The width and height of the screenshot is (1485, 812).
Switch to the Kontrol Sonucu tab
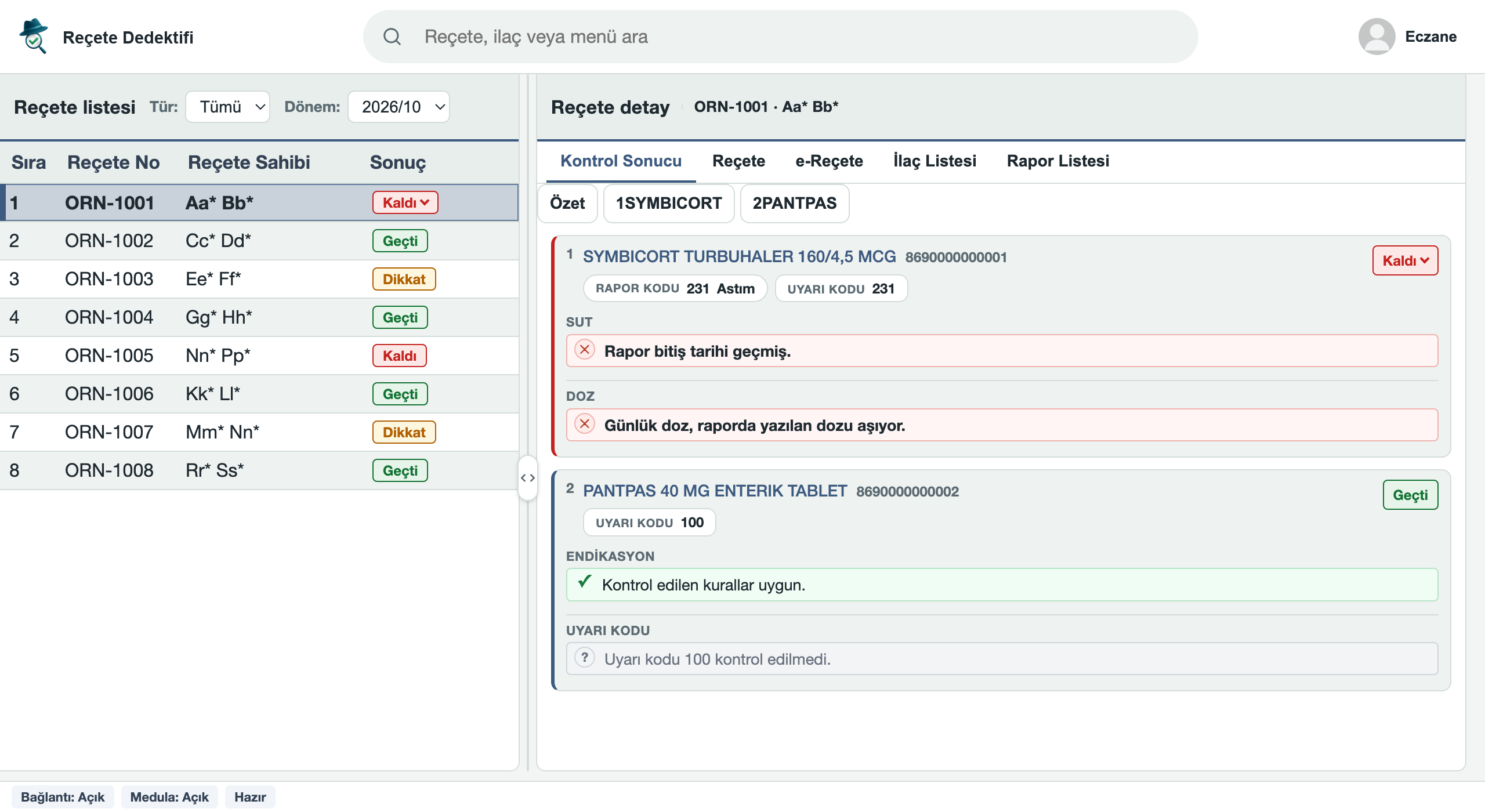[621, 161]
